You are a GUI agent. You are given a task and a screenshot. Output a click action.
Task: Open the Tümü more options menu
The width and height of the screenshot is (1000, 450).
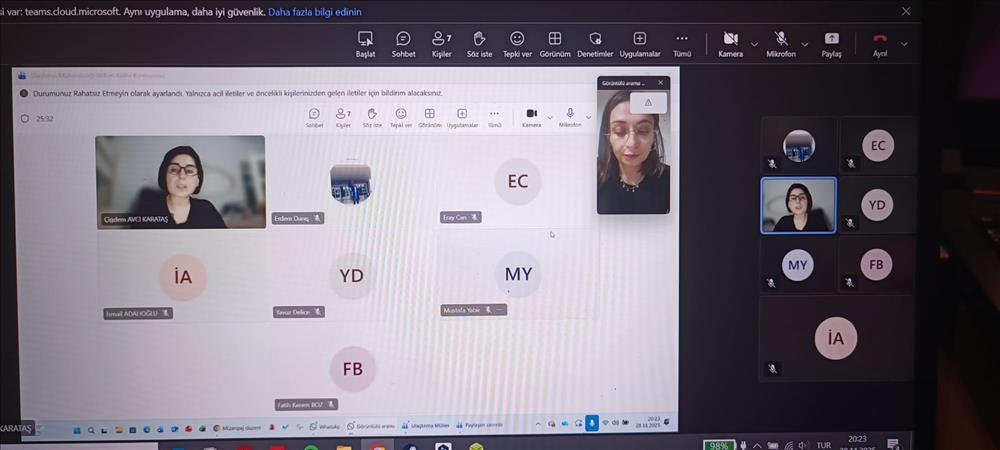[682, 43]
